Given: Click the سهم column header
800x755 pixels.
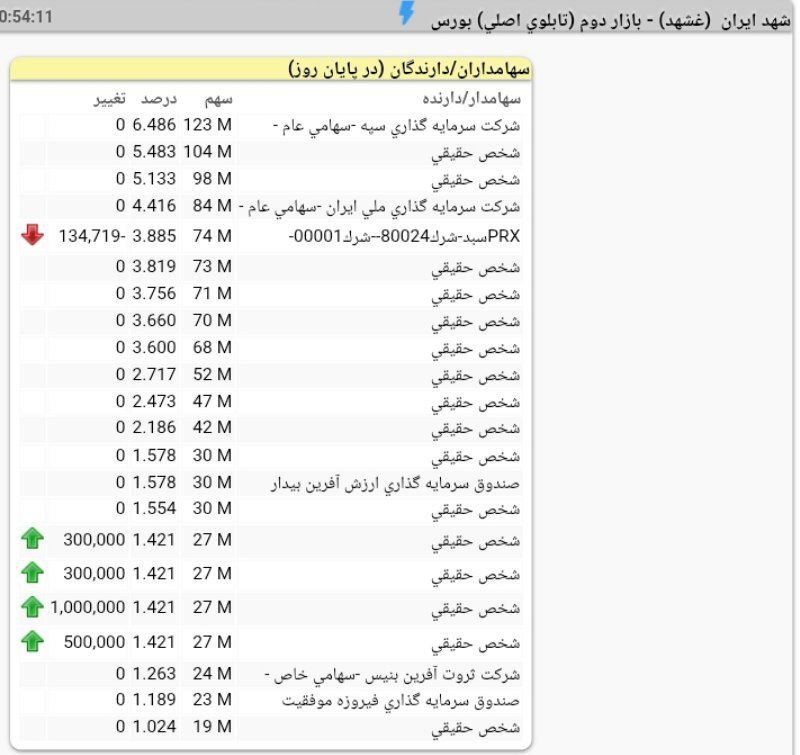Looking at the screenshot, I should point(218,98).
